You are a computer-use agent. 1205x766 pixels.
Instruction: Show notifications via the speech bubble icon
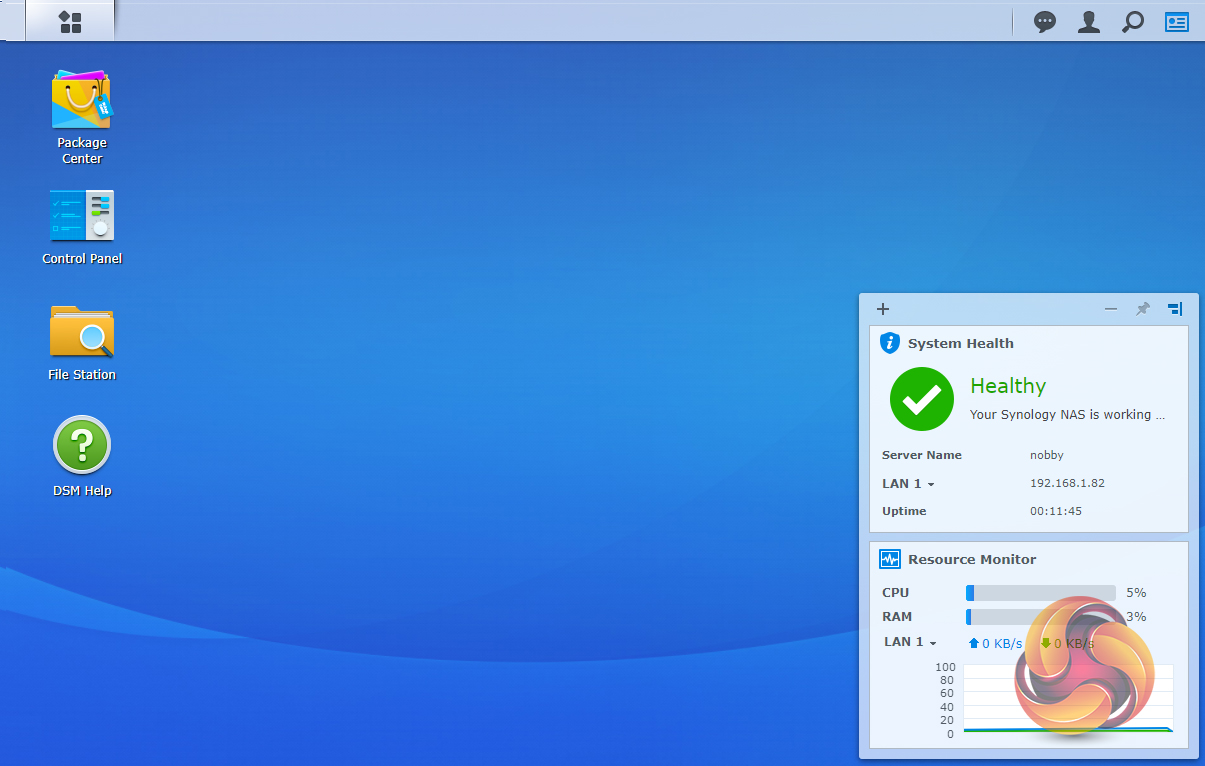coord(1045,21)
